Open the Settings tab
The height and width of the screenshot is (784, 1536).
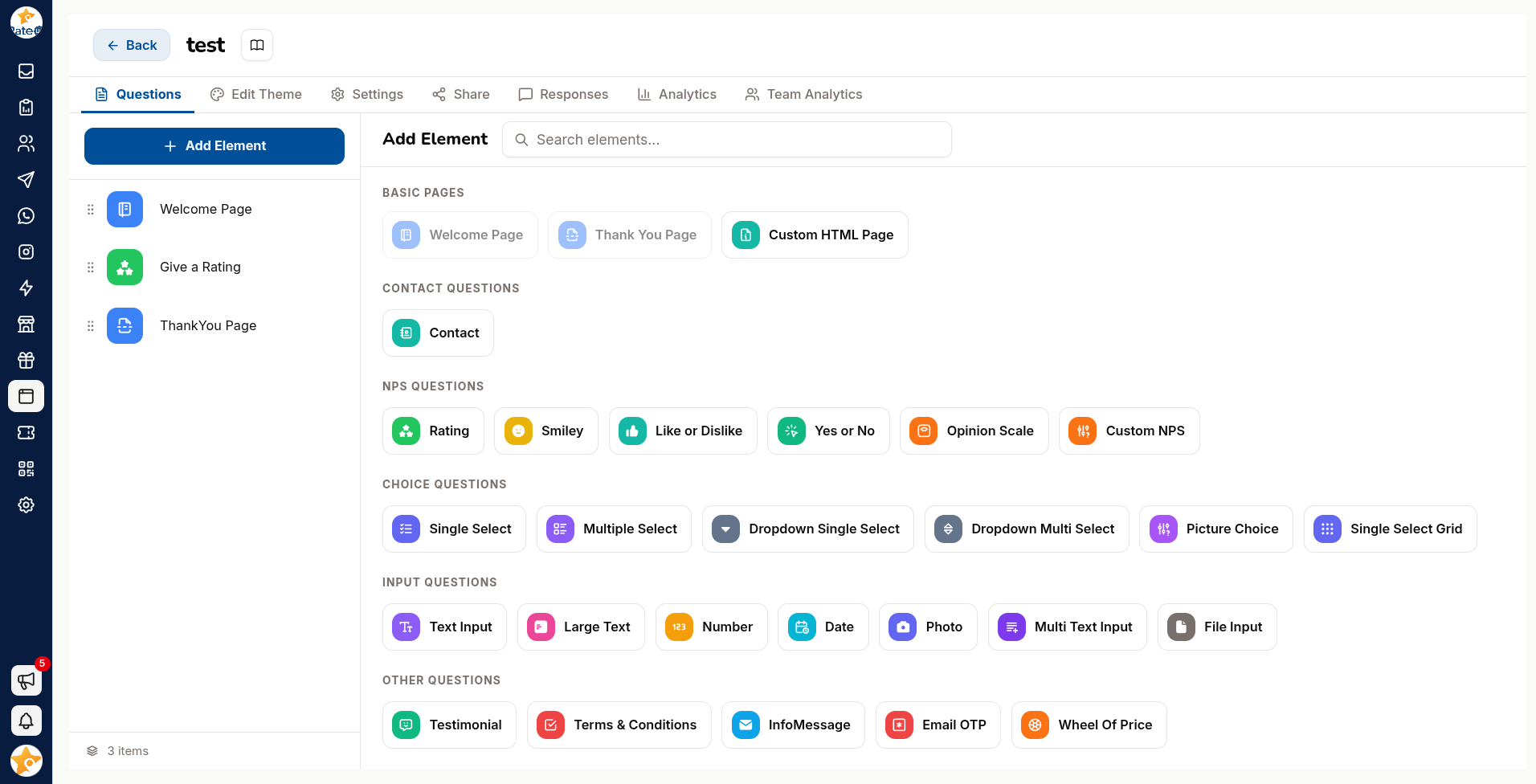pyautogui.click(x=367, y=95)
